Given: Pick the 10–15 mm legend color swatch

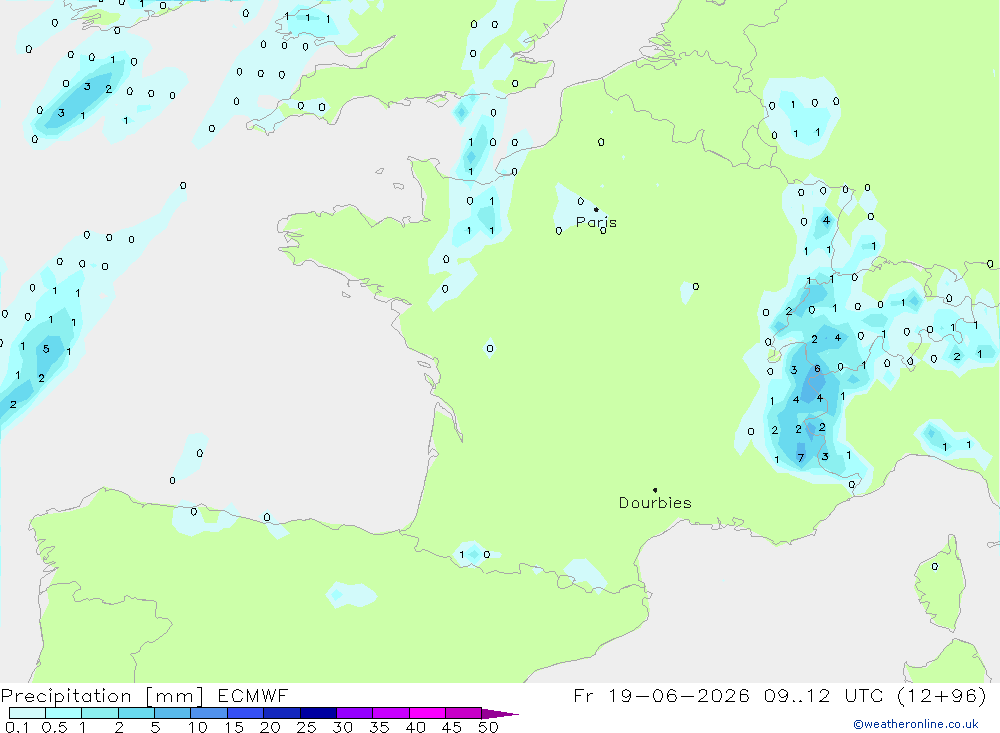Looking at the screenshot, I should pyautogui.click(x=209, y=713).
